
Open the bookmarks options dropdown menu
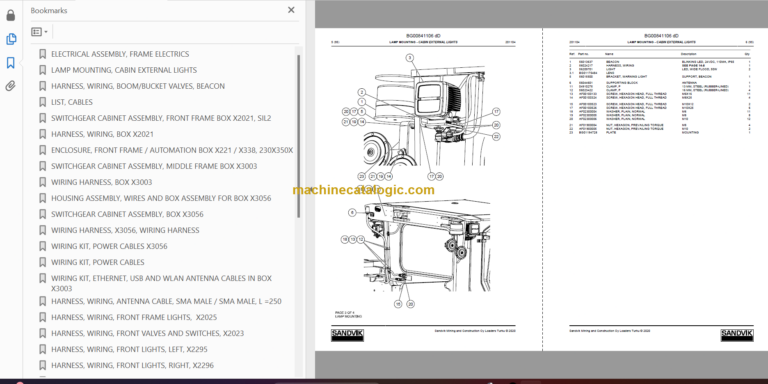click(39, 32)
